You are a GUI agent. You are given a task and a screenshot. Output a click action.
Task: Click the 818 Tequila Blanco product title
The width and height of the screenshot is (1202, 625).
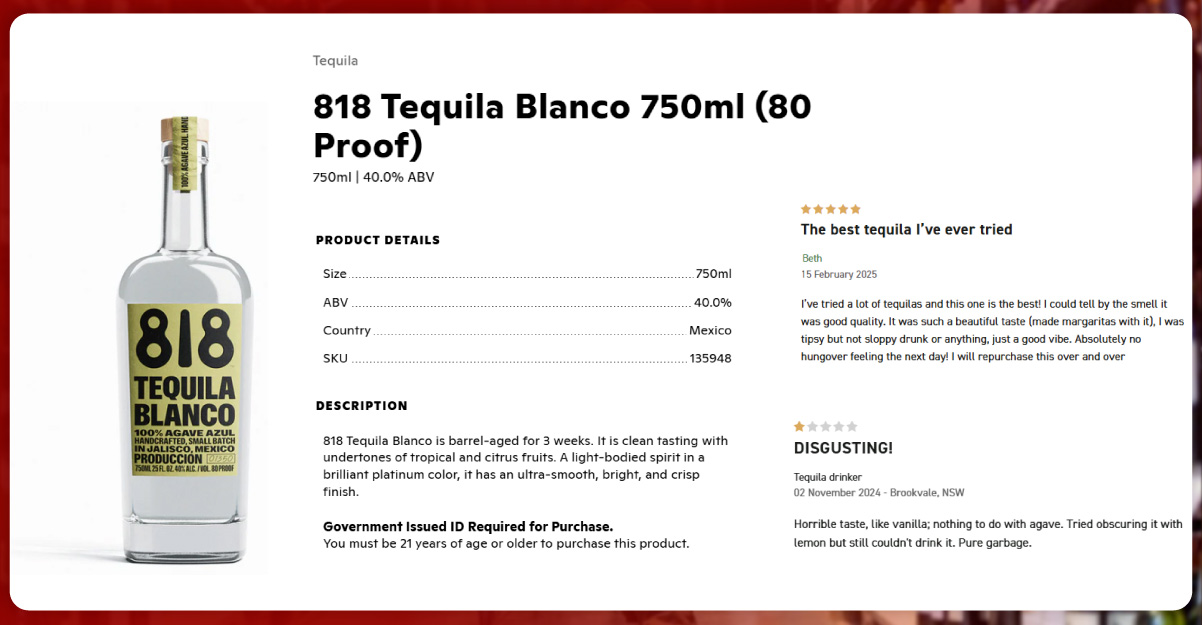pyautogui.click(x=560, y=125)
